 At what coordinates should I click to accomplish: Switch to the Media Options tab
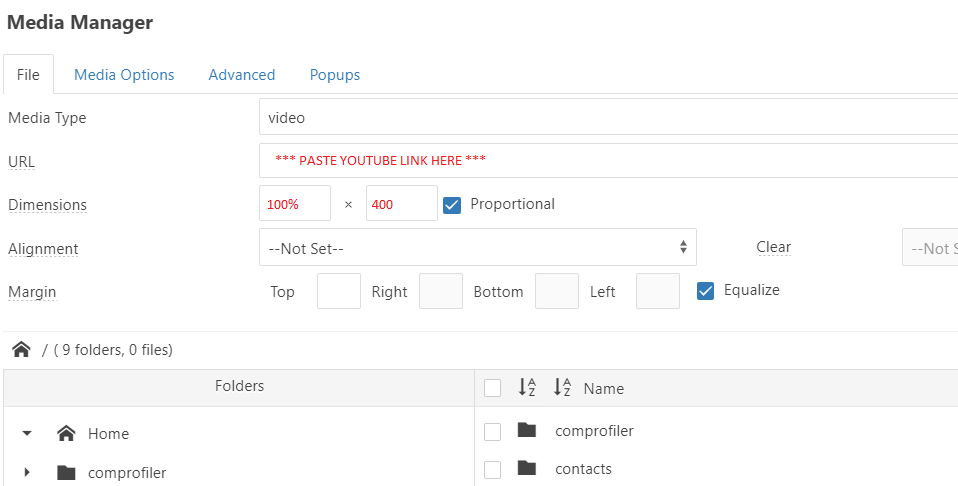pos(124,75)
